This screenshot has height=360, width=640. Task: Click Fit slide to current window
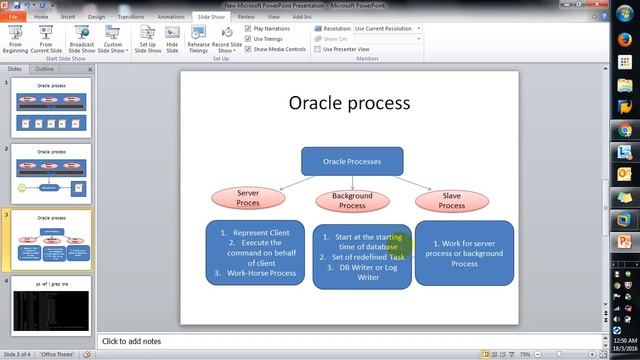click(602, 354)
